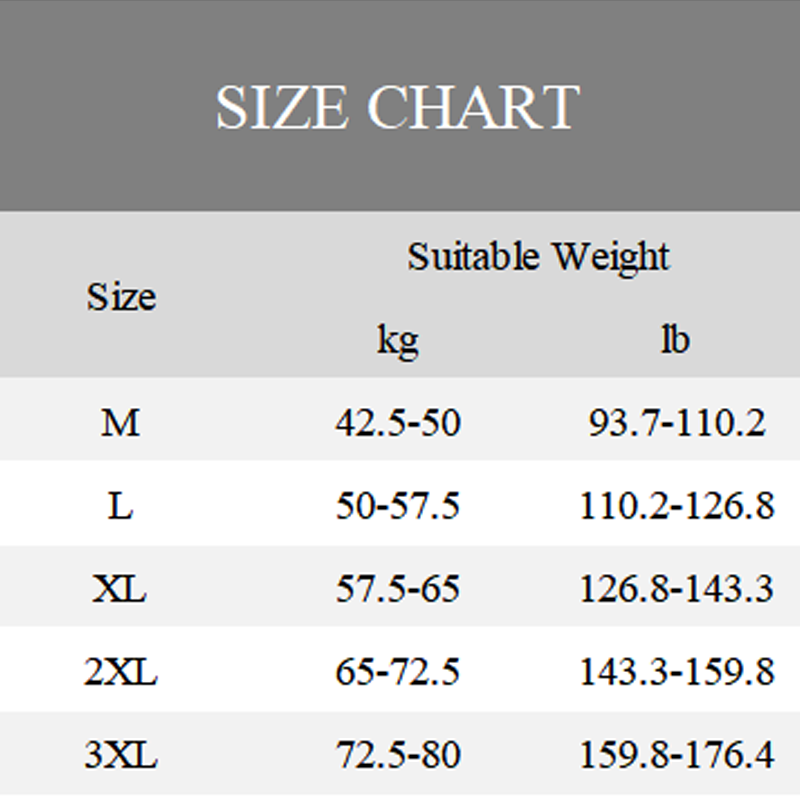The height and width of the screenshot is (800, 800).
Task: Select the XL size label
Action: pos(120,589)
